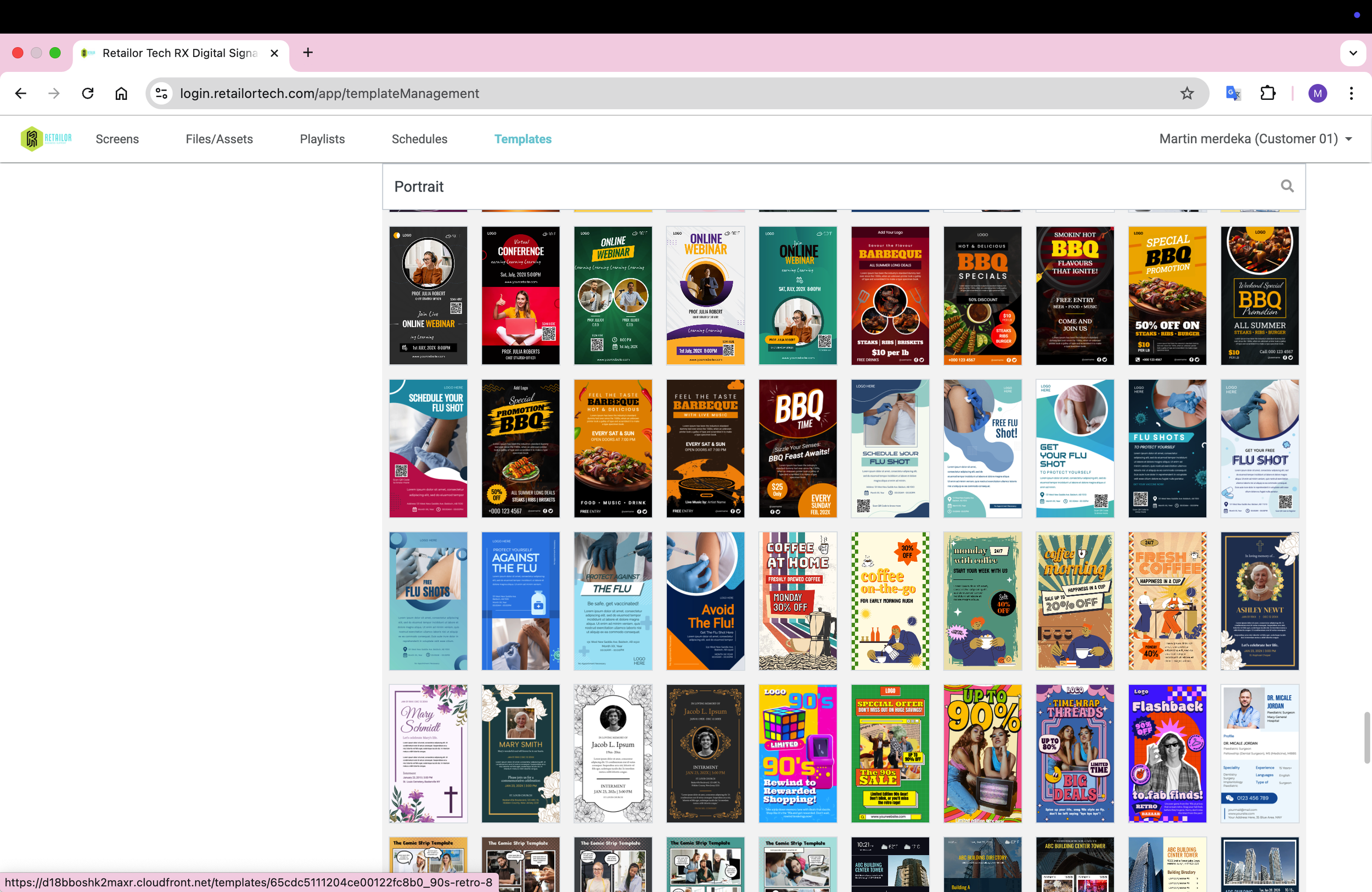Open a new browser tab with the plus button

(307, 53)
